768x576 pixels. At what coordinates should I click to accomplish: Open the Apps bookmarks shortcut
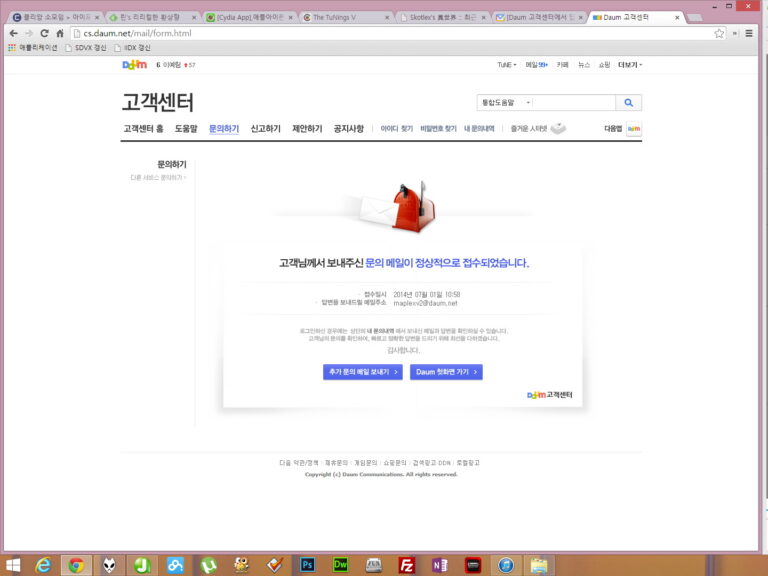click(33, 48)
